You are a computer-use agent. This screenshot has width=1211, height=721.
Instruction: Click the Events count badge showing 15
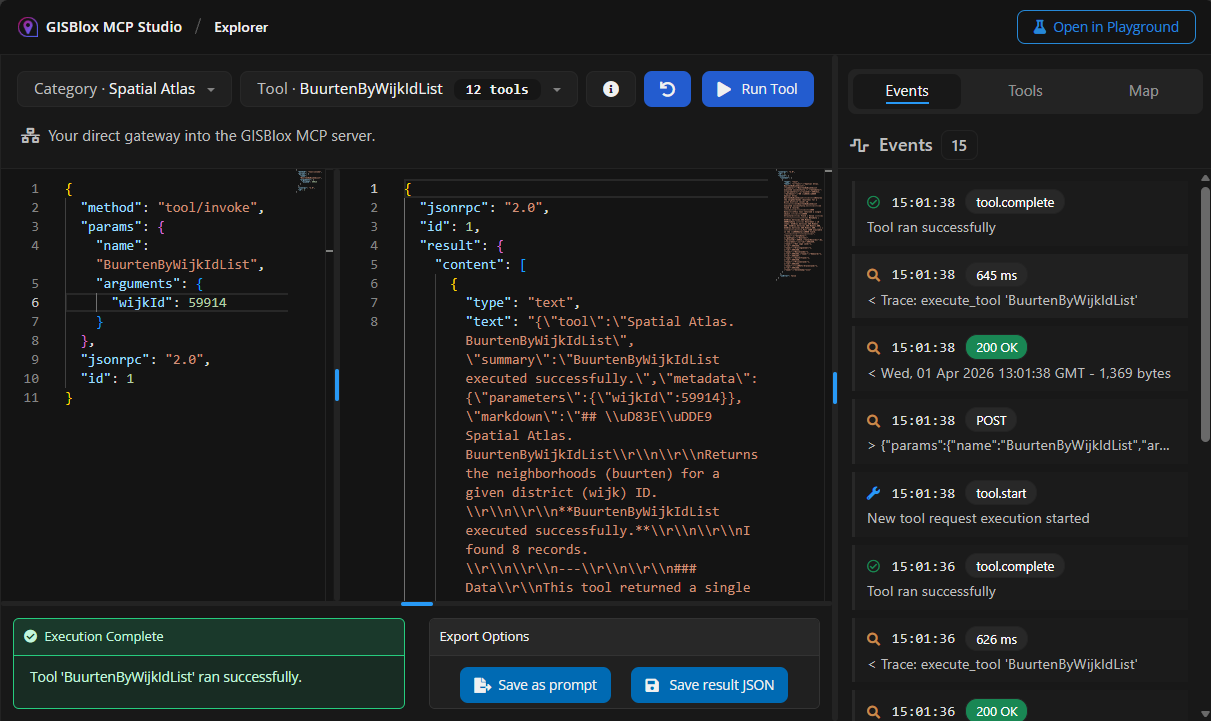pyautogui.click(x=959, y=145)
